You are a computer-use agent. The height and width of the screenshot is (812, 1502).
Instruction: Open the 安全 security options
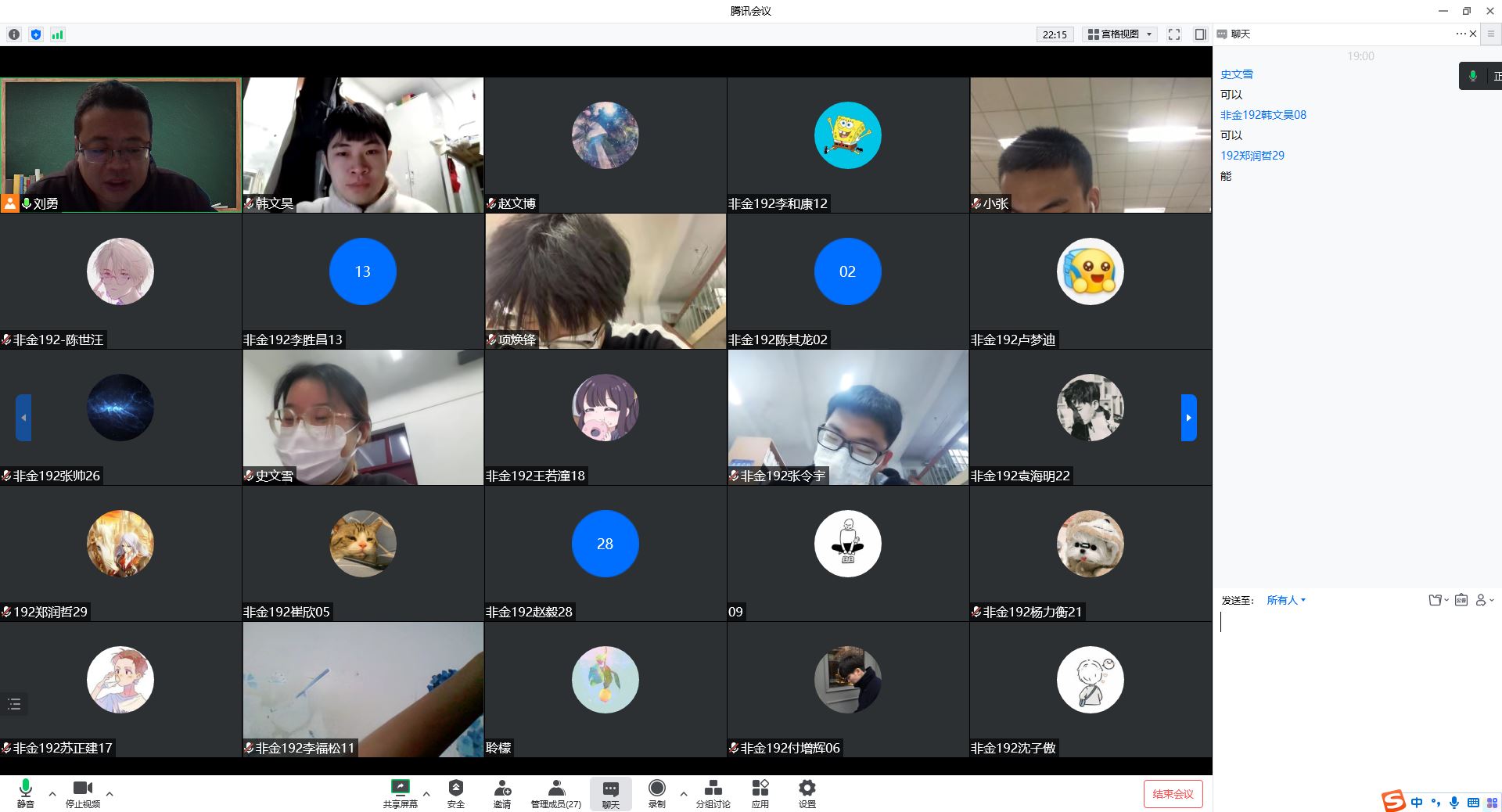point(455,792)
